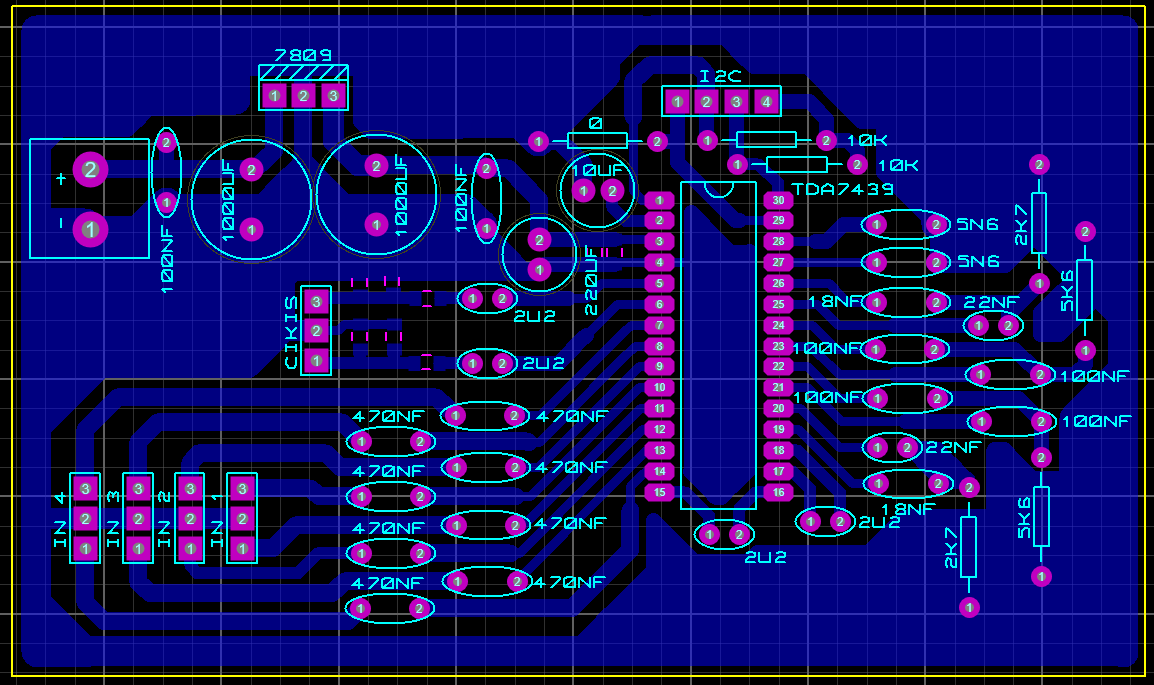Viewport: 1154px width, 685px height.
Task: Click the CIKIS connector label text
Action: pyautogui.click(x=291, y=333)
